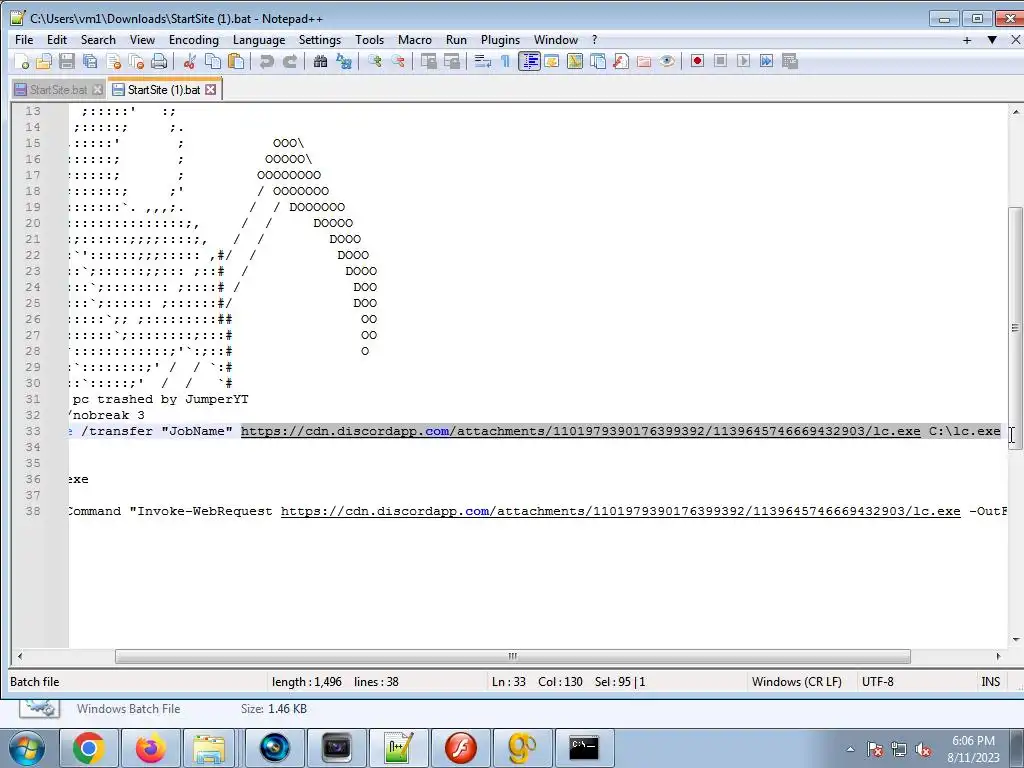Image resolution: width=1024 pixels, height=768 pixels.
Task: Click the discordapp URL on line 38
Action: tap(620, 511)
